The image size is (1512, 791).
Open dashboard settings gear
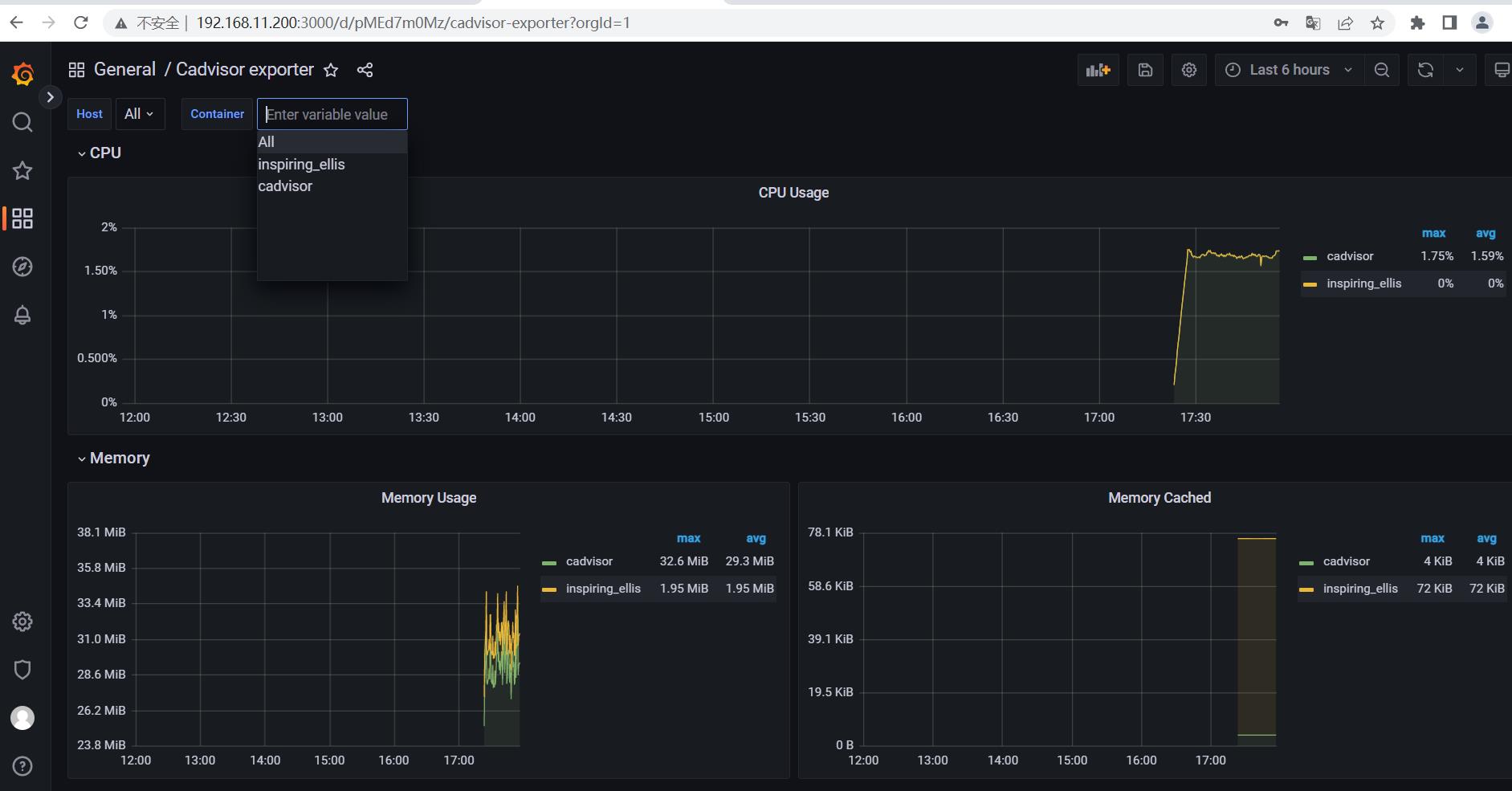point(1189,70)
